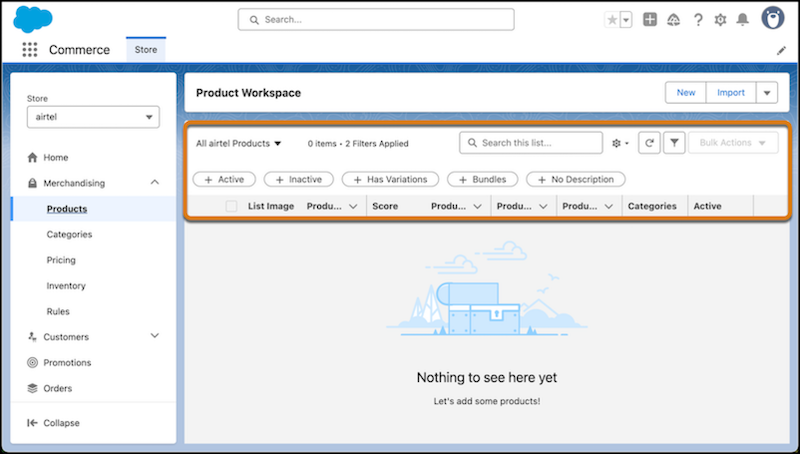Click the List Image column header
Image resolution: width=800 pixels, height=454 pixels.
click(x=271, y=206)
